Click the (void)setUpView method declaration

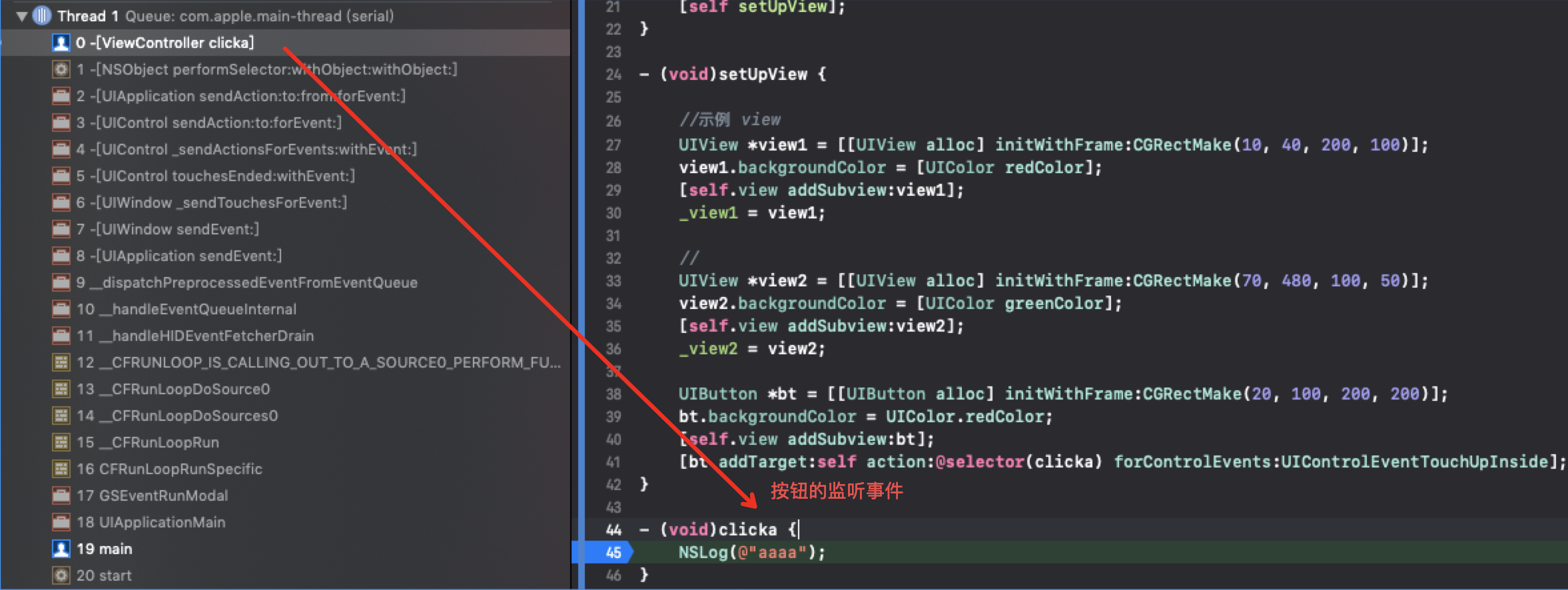coord(733,74)
